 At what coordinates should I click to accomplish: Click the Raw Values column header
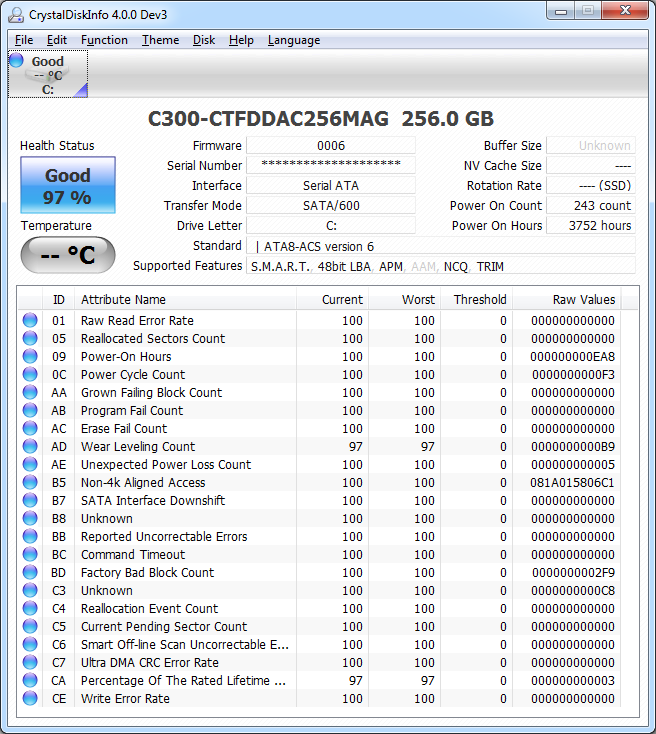coord(567,300)
